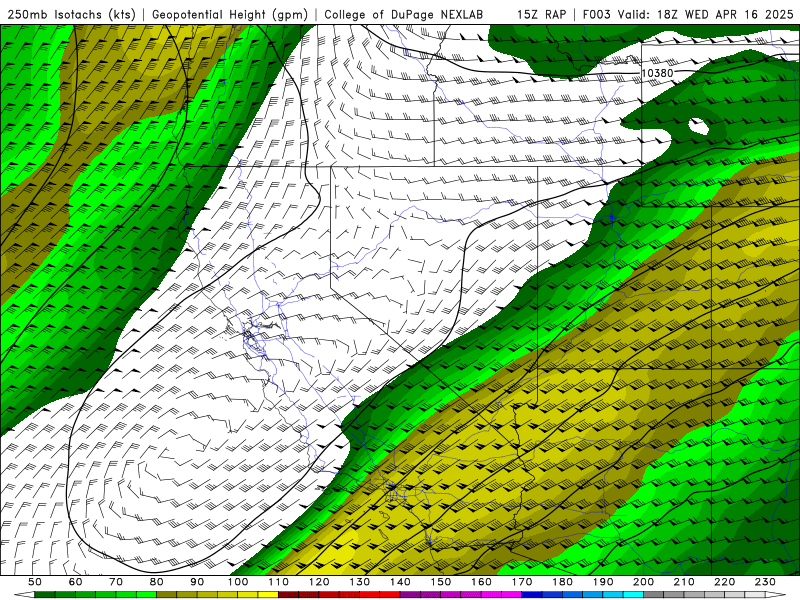
Task: Click the dark blue color bar swatch under 170
Action: point(532,595)
